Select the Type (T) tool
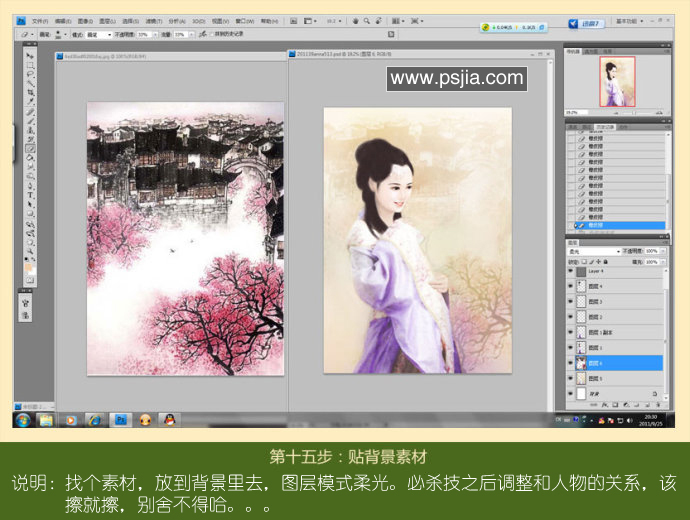 pyautogui.click(x=30, y=195)
